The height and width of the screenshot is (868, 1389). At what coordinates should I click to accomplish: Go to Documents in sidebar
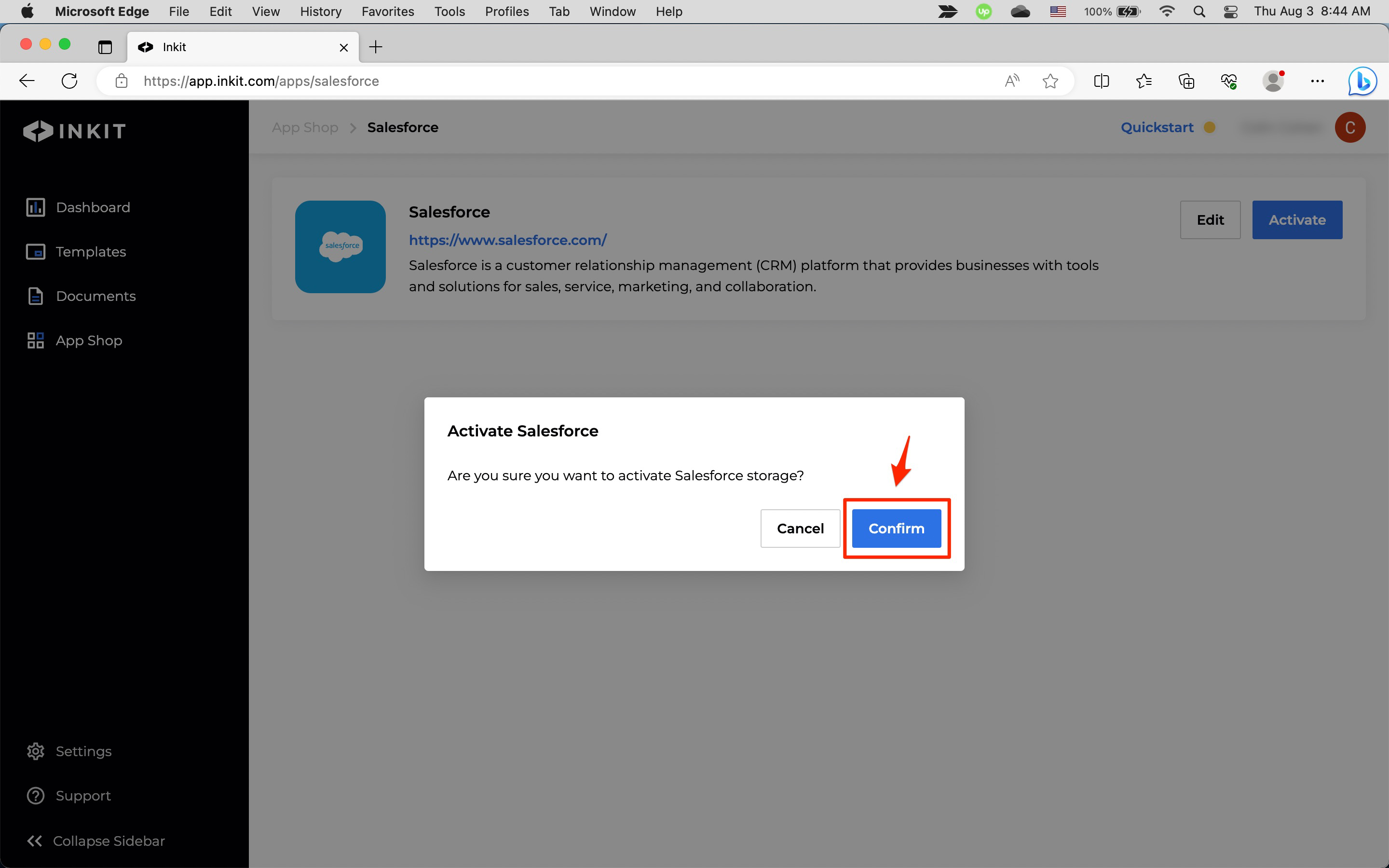[95, 296]
